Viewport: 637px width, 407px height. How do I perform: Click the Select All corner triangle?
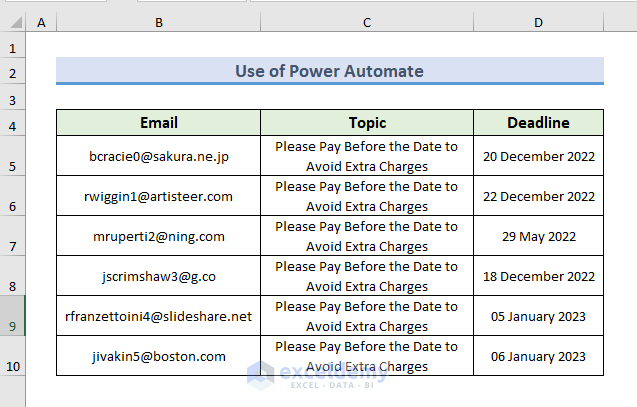pyautogui.click(x=16, y=22)
